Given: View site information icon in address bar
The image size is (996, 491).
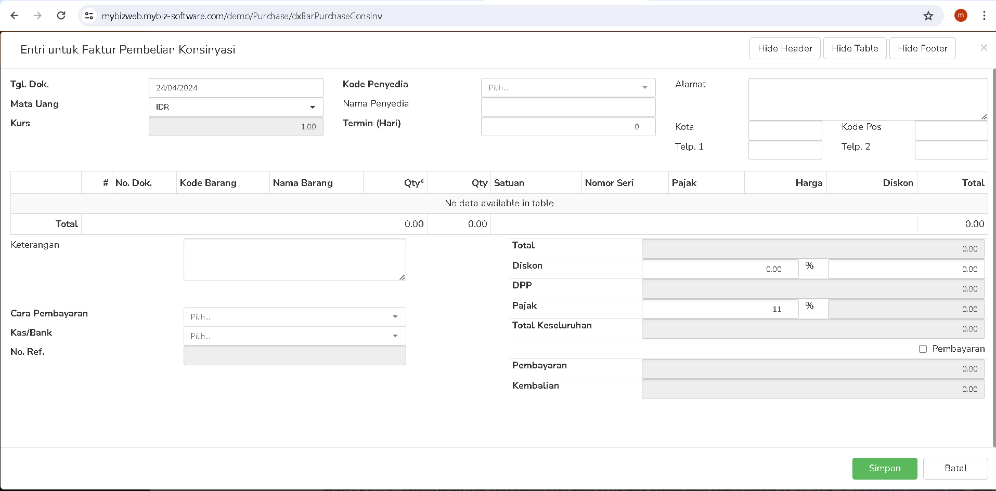Looking at the screenshot, I should [x=89, y=15].
